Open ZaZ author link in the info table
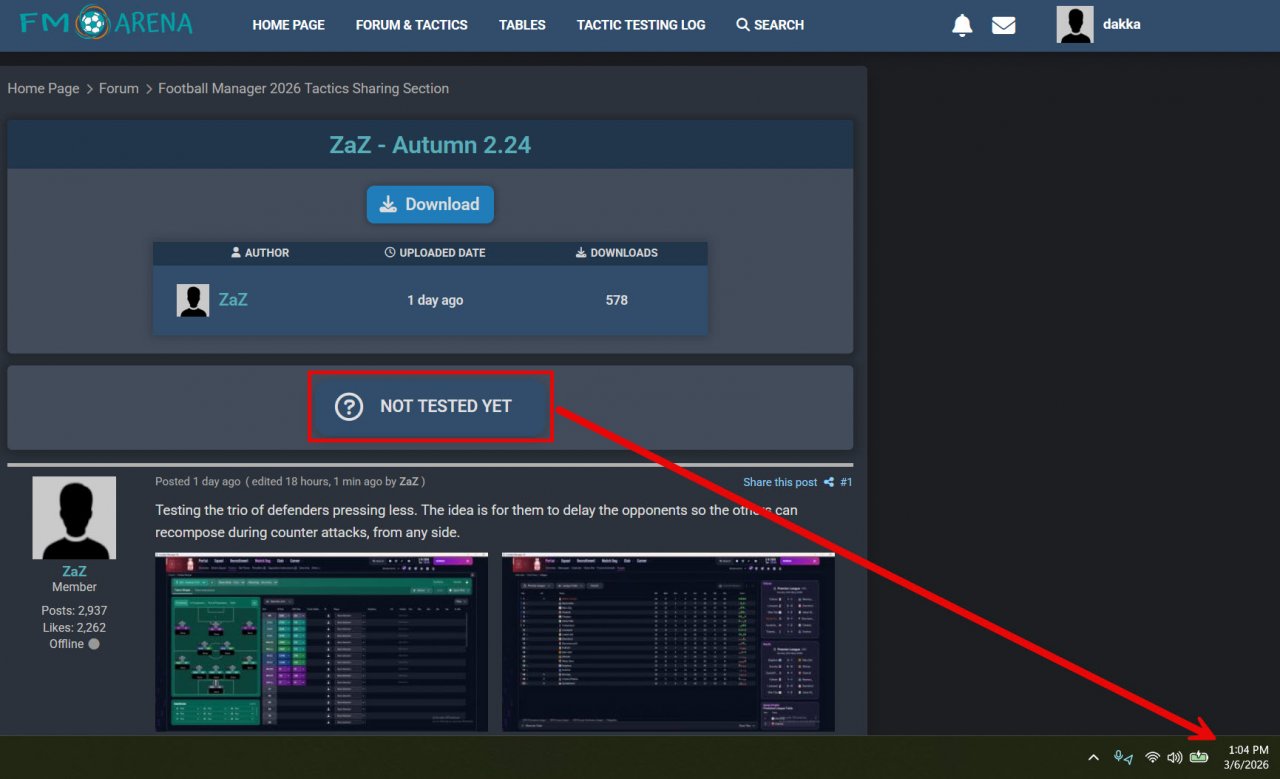The height and width of the screenshot is (779, 1280). point(233,300)
